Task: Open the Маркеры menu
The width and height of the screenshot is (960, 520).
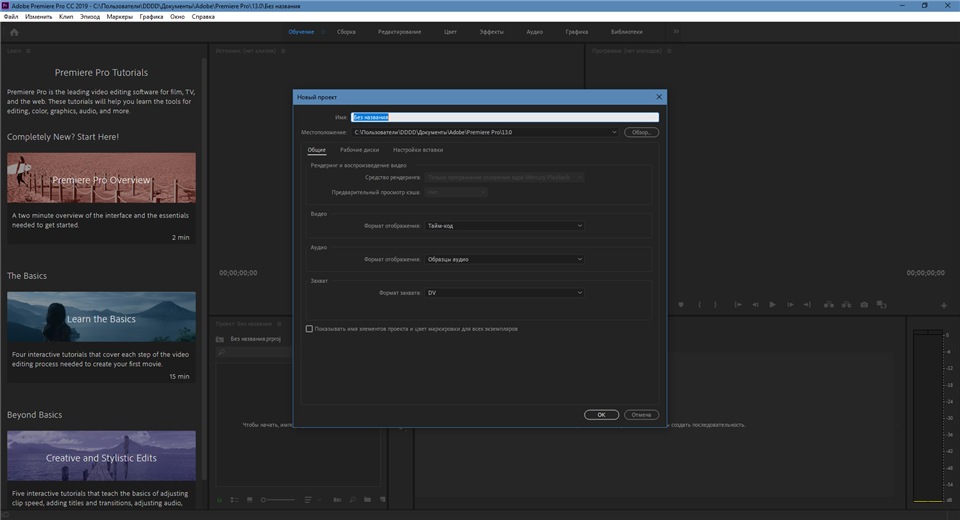Action: (x=119, y=17)
